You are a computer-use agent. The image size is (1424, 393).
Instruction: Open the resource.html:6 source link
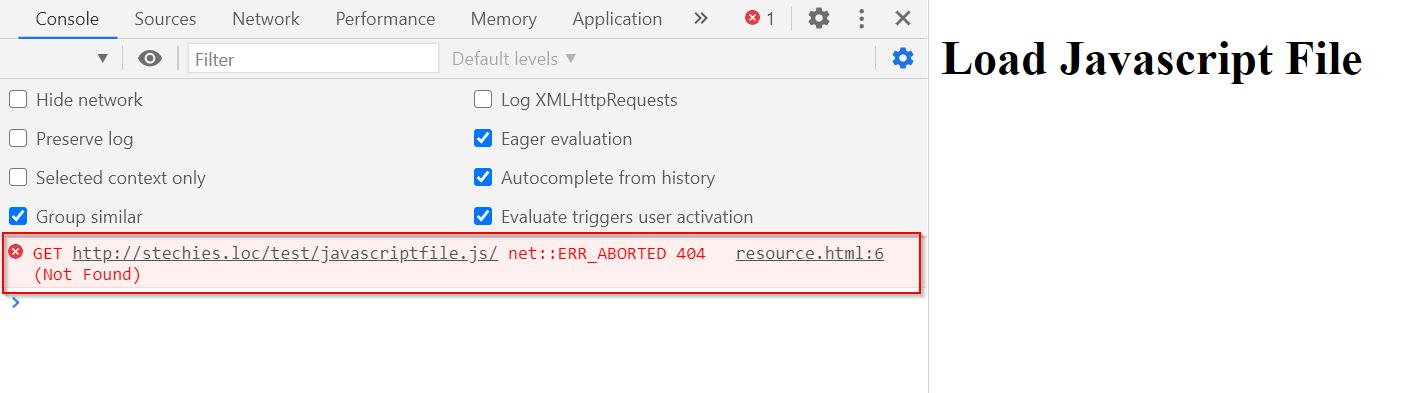pyautogui.click(x=810, y=253)
